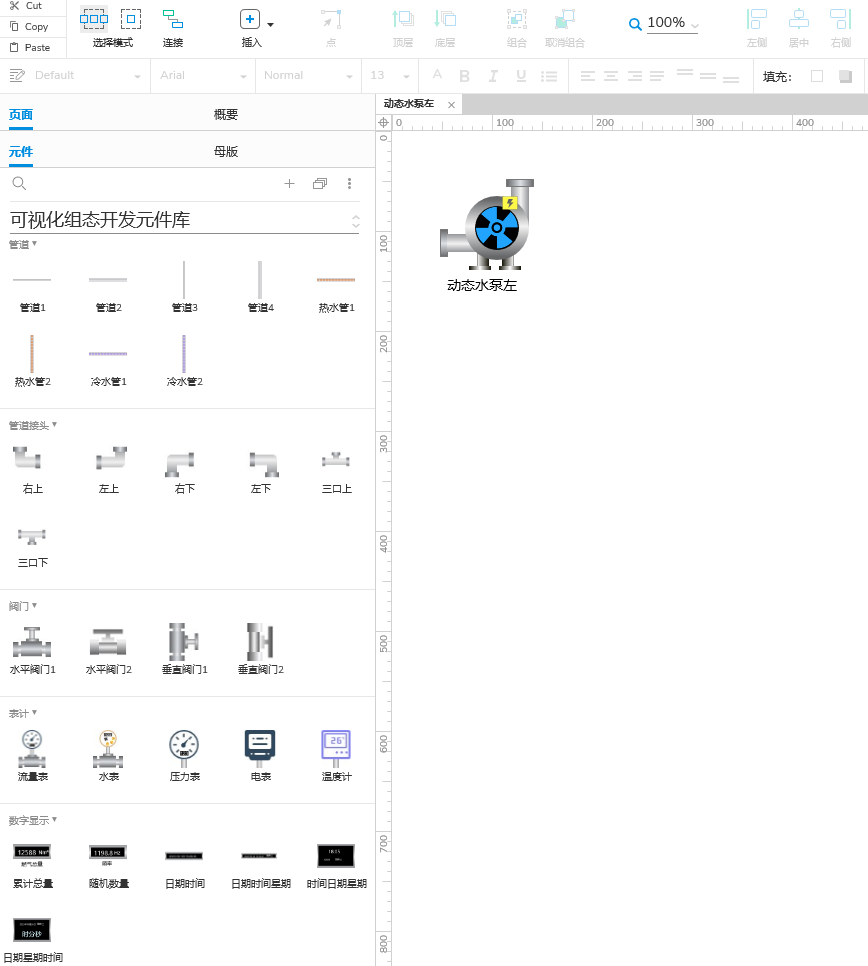Click the Paste button
This screenshot has height=966, width=868.
(x=30, y=47)
